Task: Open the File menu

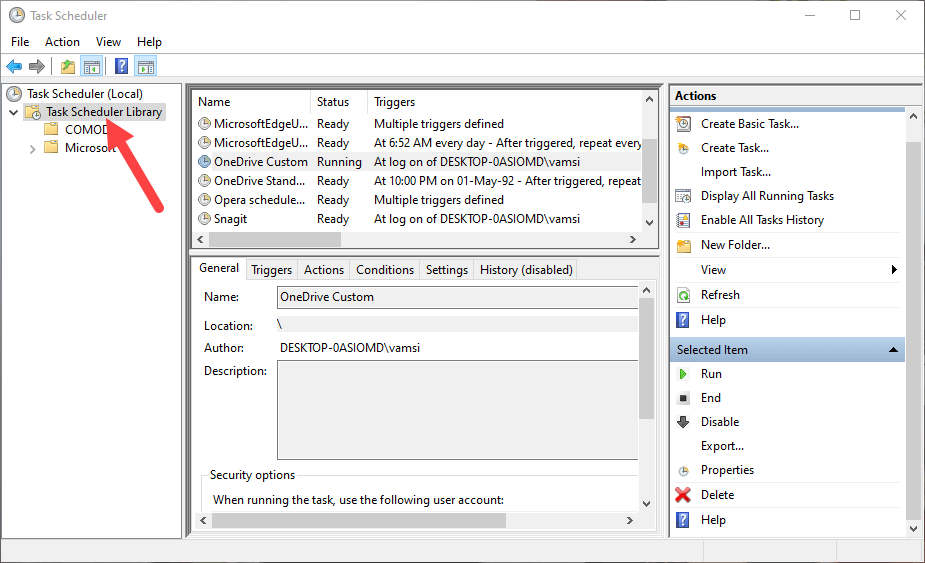Action: click(20, 42)
